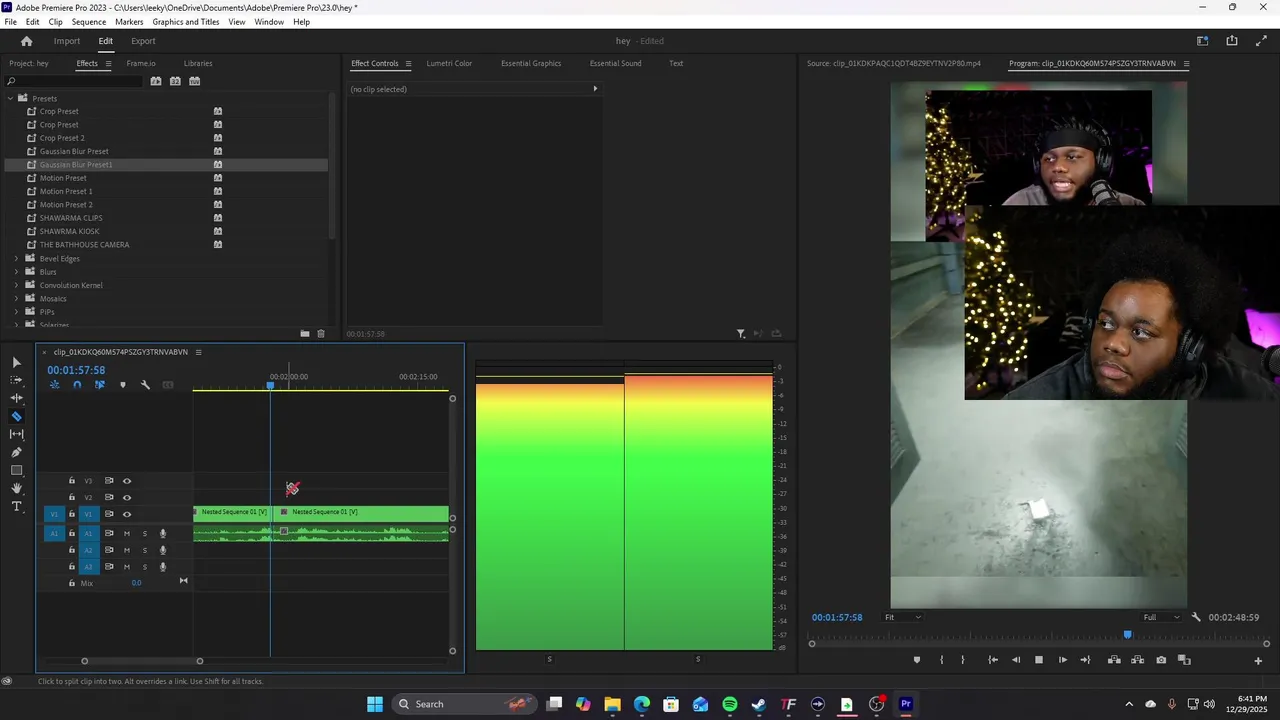
Task: Select the Type tool
Action: point(17,507)
